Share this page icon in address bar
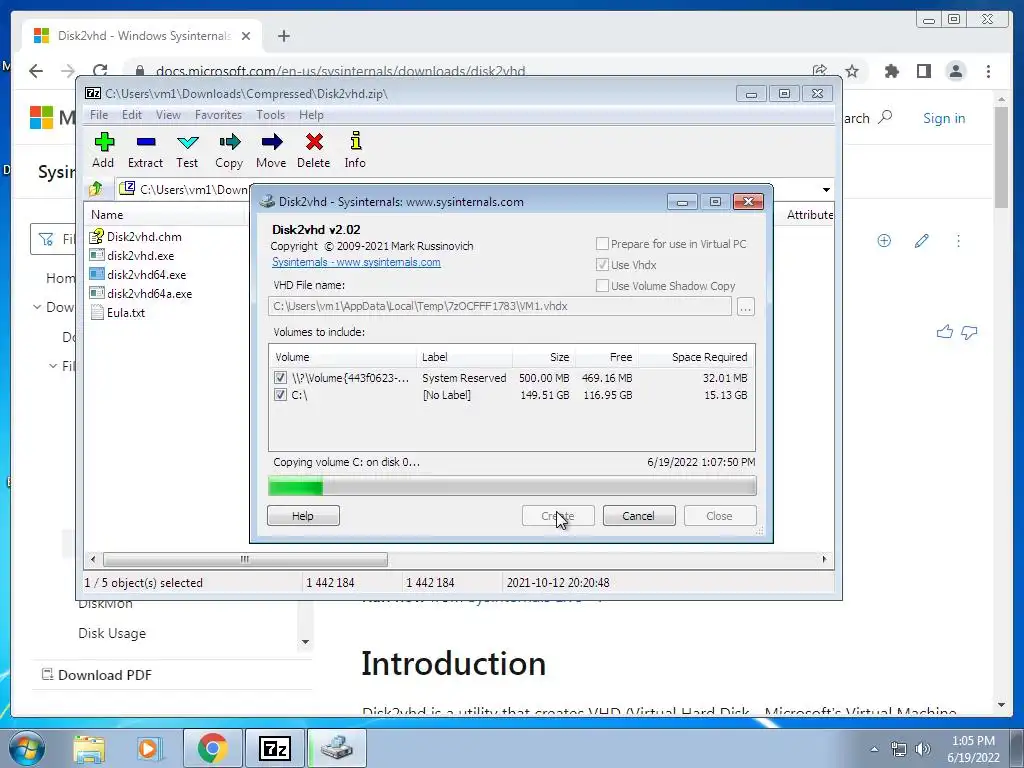The image size is (1024, 768). (820, 71)
